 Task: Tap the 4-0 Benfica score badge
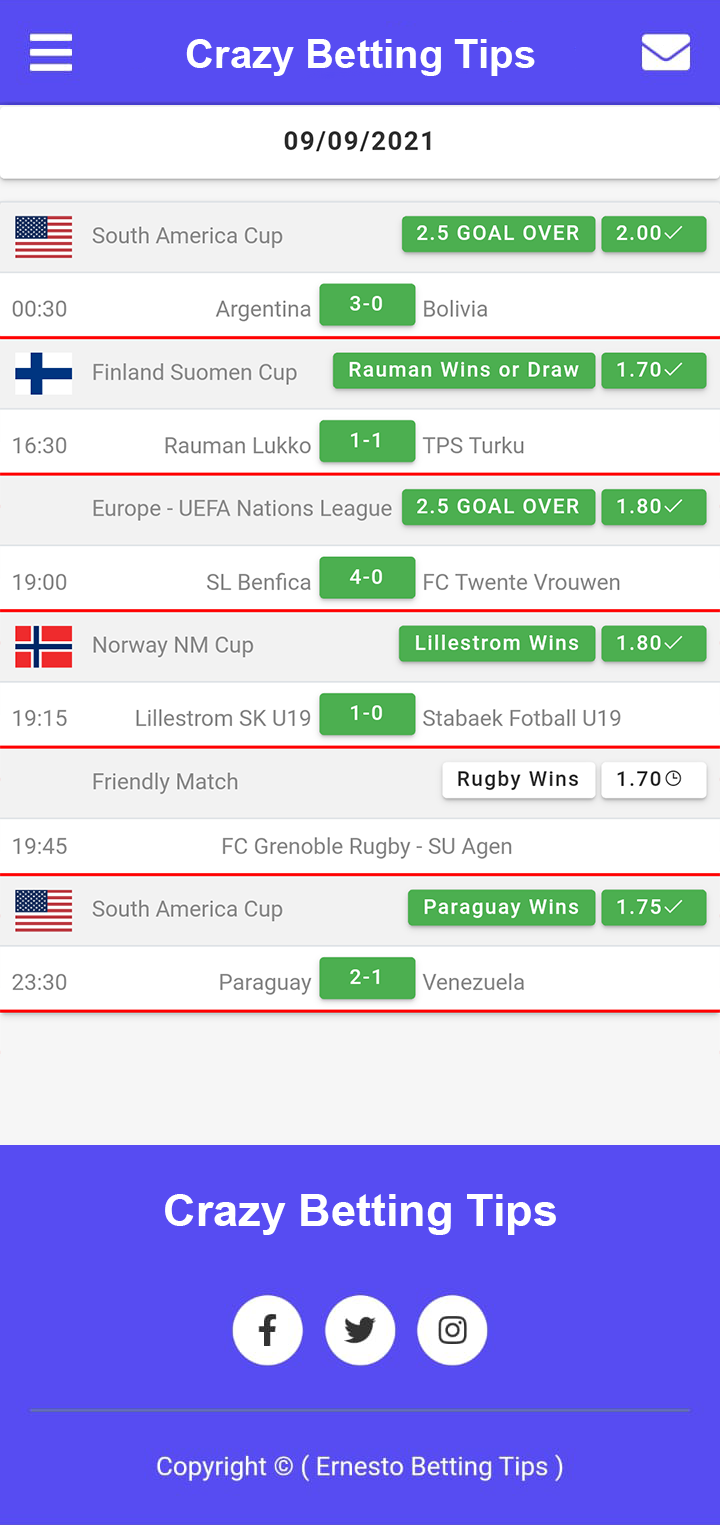click(367, 577)
